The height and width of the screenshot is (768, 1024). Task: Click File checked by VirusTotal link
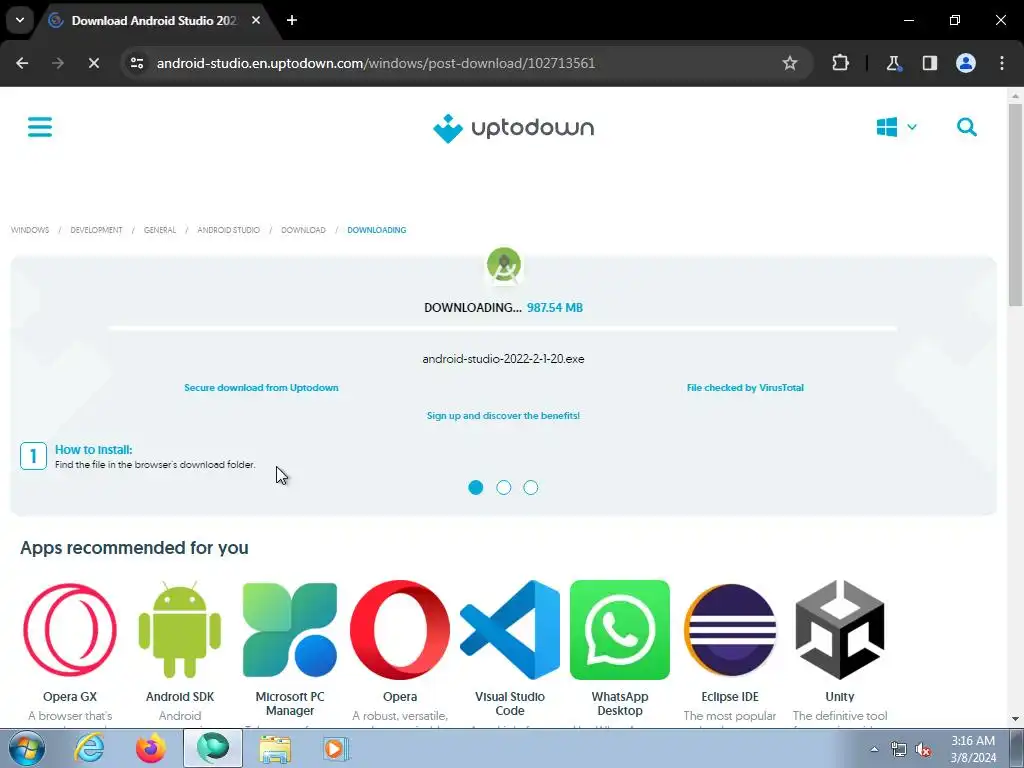(745, 387)
